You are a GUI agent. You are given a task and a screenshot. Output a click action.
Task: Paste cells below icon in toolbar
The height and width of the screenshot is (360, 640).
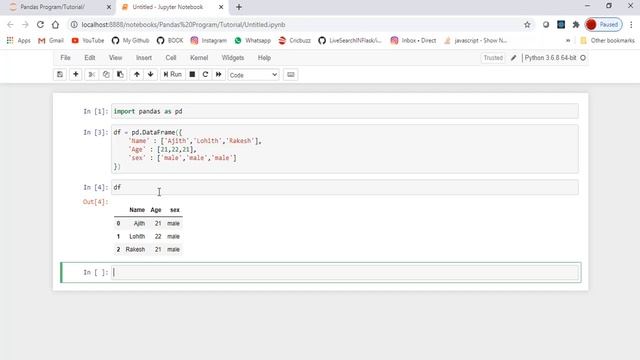point(120,75)
